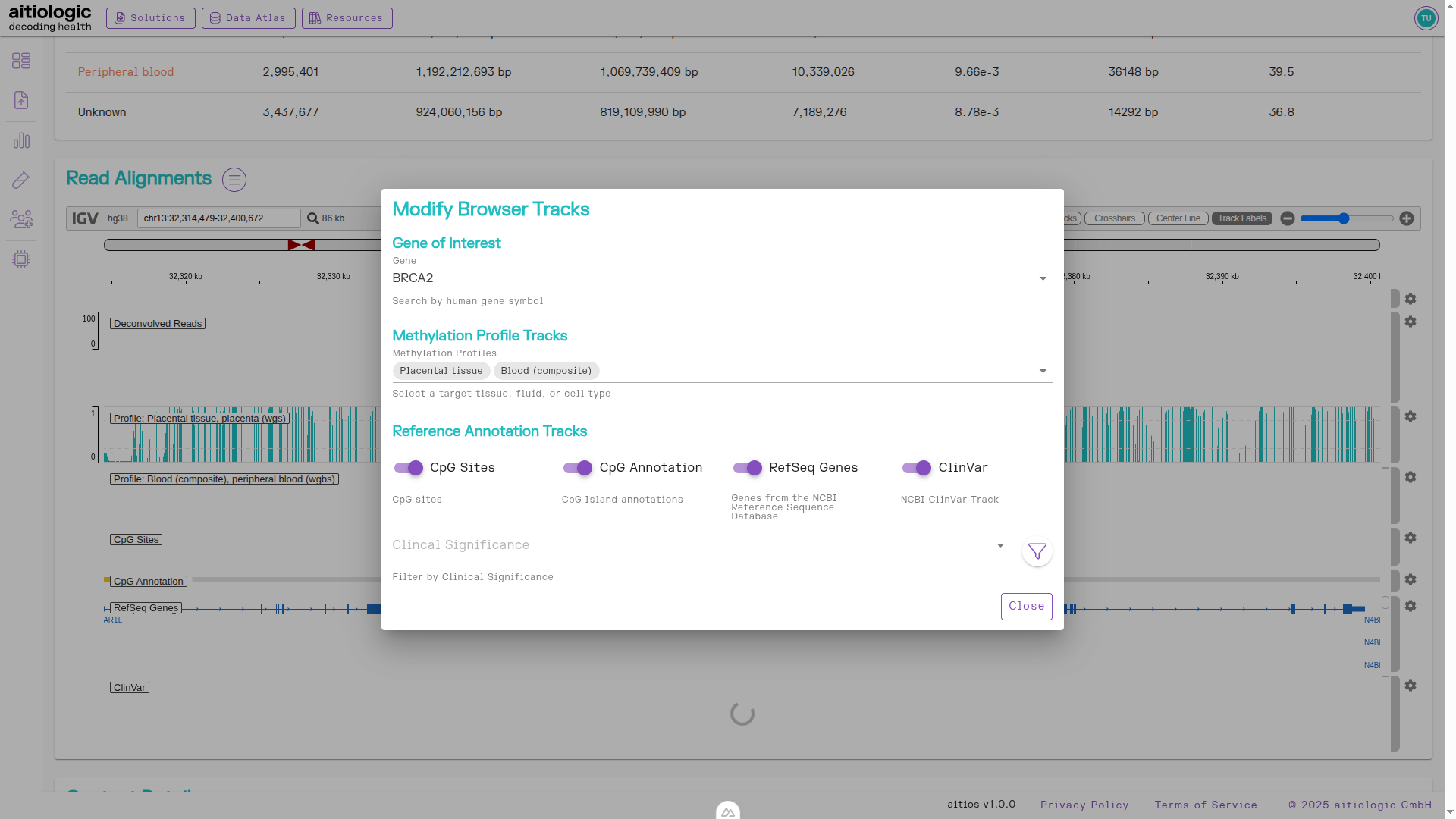This screenshot has width=1456, height=819.
Task: Click the IGV locus search magnifier icon
Action: pos(312,218)
